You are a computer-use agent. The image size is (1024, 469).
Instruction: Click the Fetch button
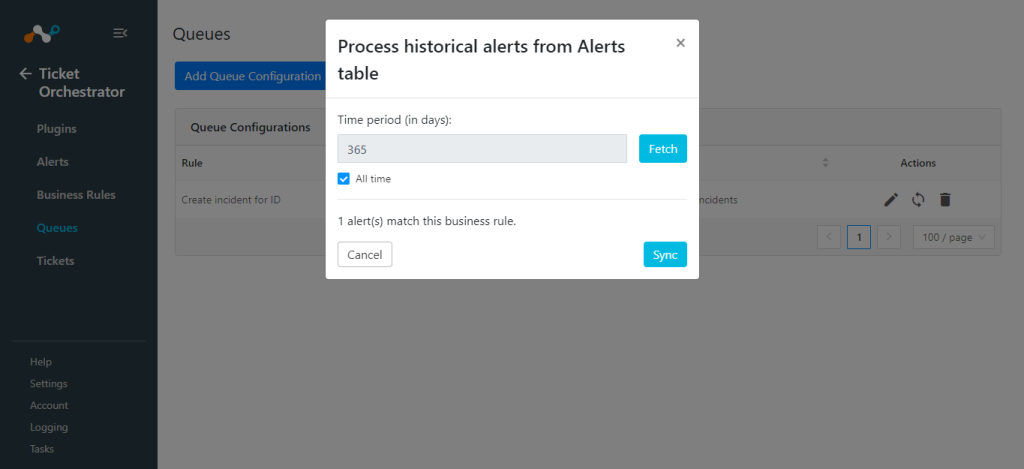pos(663,149)
